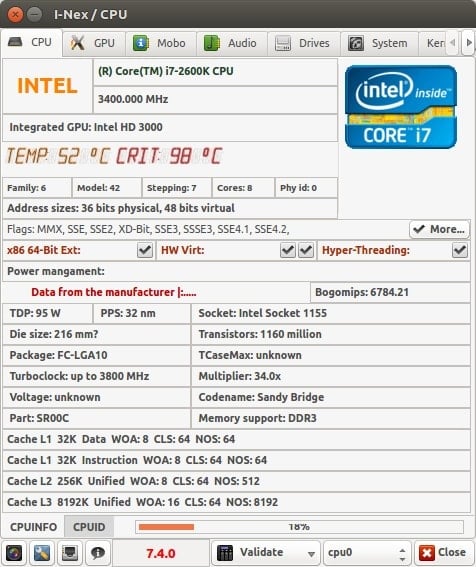Click the CPU usage progress bar
The width and height of the screenshot is (476, 567).
(x=299, y=527)
